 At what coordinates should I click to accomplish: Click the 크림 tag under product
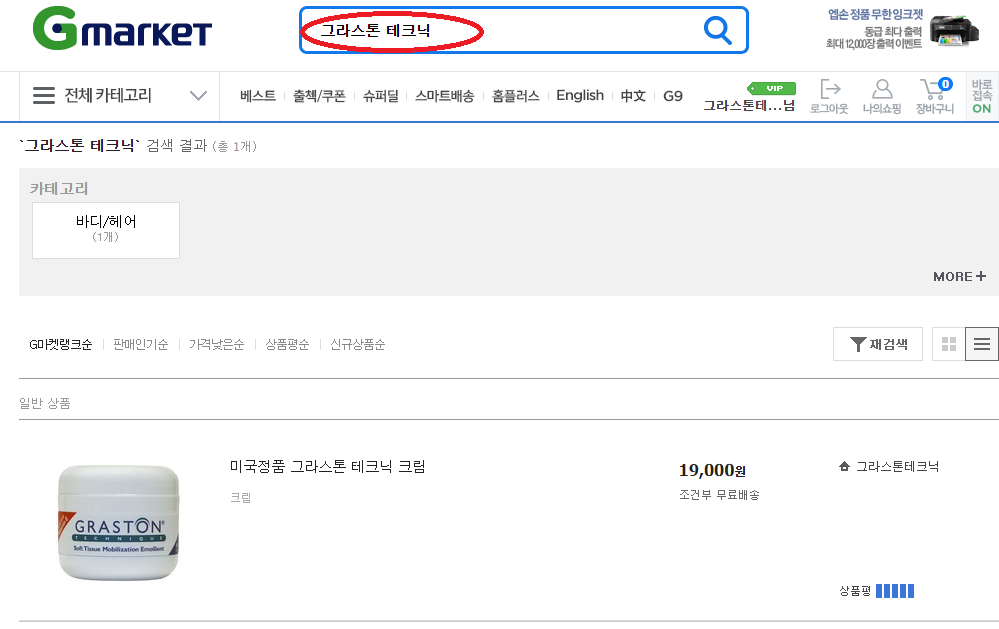tap(241, 498)
